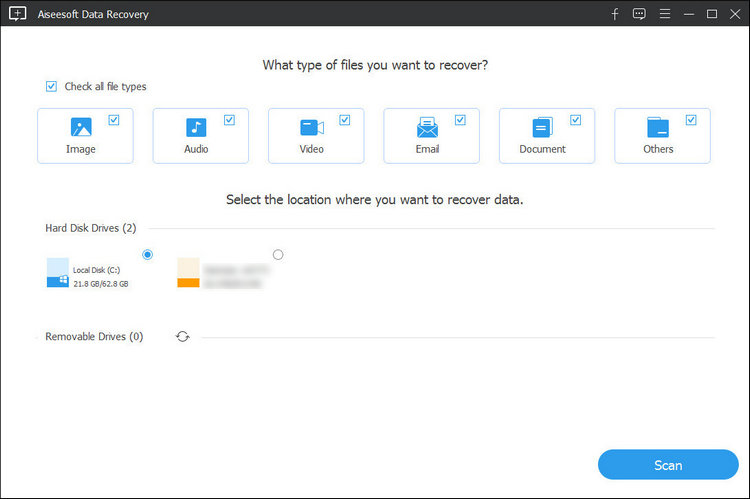Click the Email label text
Image resolution: width=750 pixels, height=499 pixels.
click(427, 149)
